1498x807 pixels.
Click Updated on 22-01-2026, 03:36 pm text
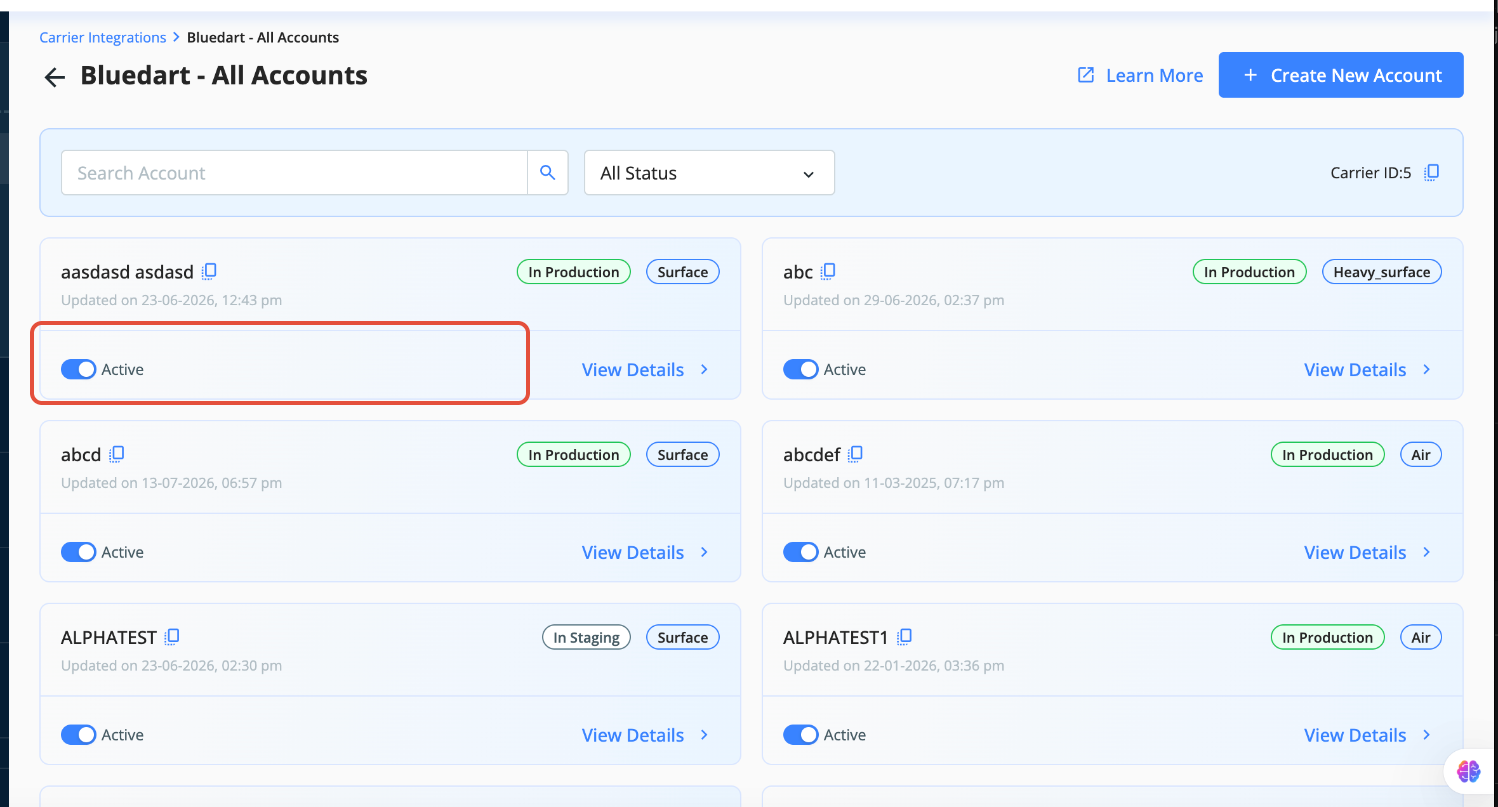[894, 665]
